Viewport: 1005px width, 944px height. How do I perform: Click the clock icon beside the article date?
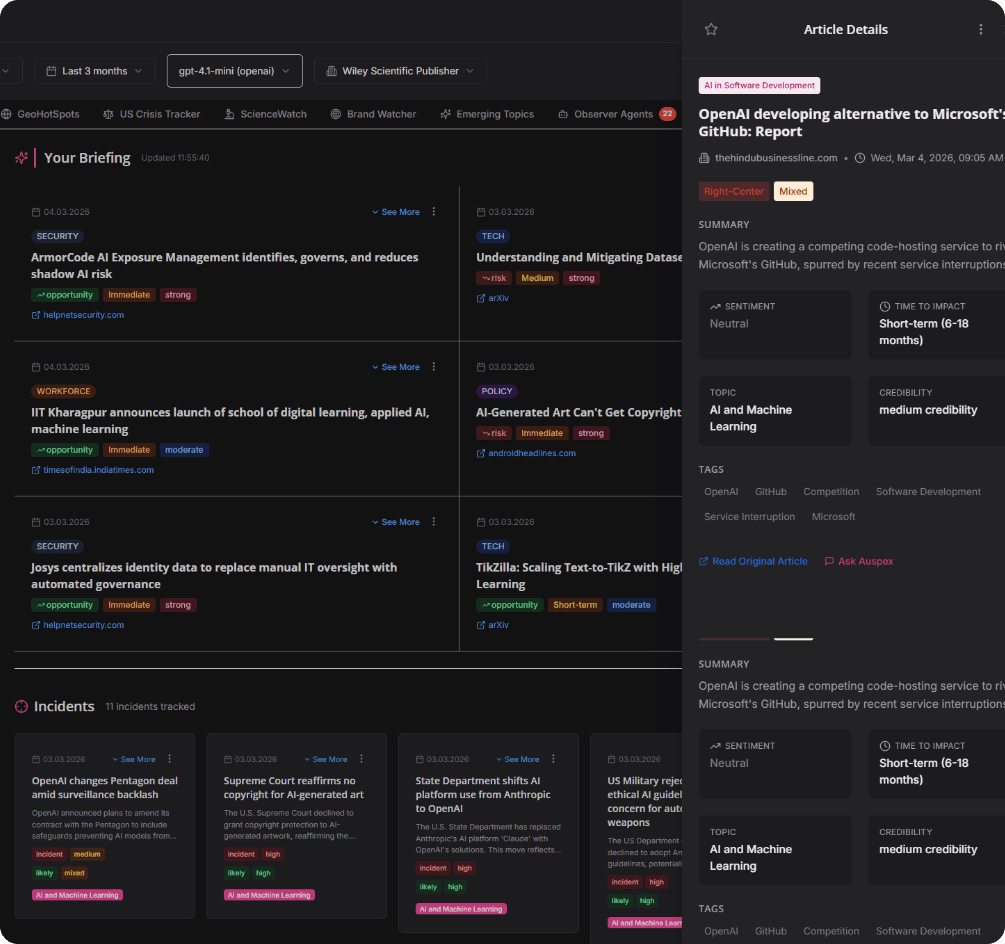860,158
